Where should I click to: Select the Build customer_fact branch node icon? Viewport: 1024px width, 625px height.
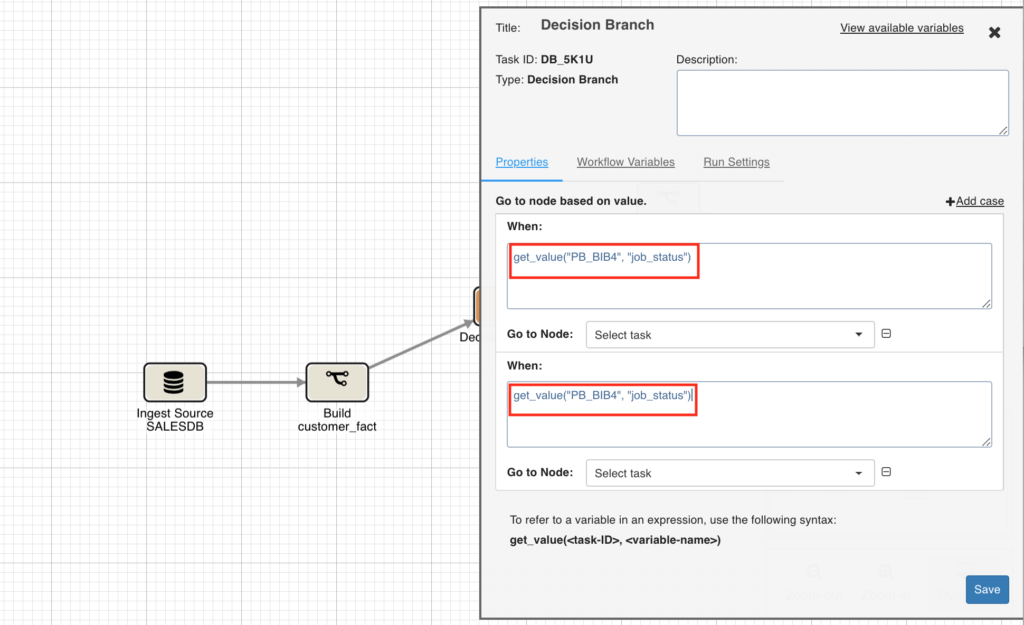(x=337, y=382)
